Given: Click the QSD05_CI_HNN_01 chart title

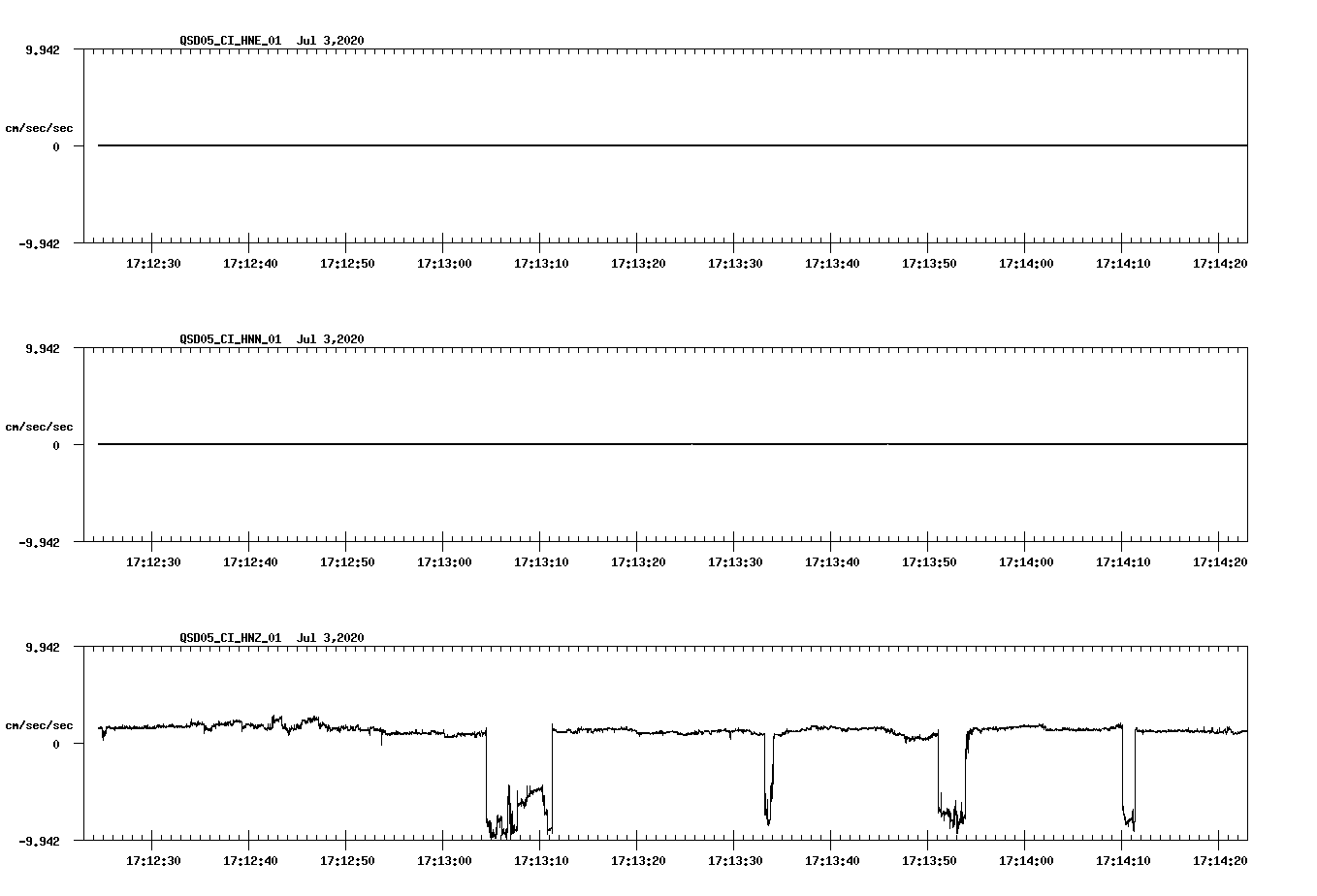Looking at the screenshot, I should [272, 338].
